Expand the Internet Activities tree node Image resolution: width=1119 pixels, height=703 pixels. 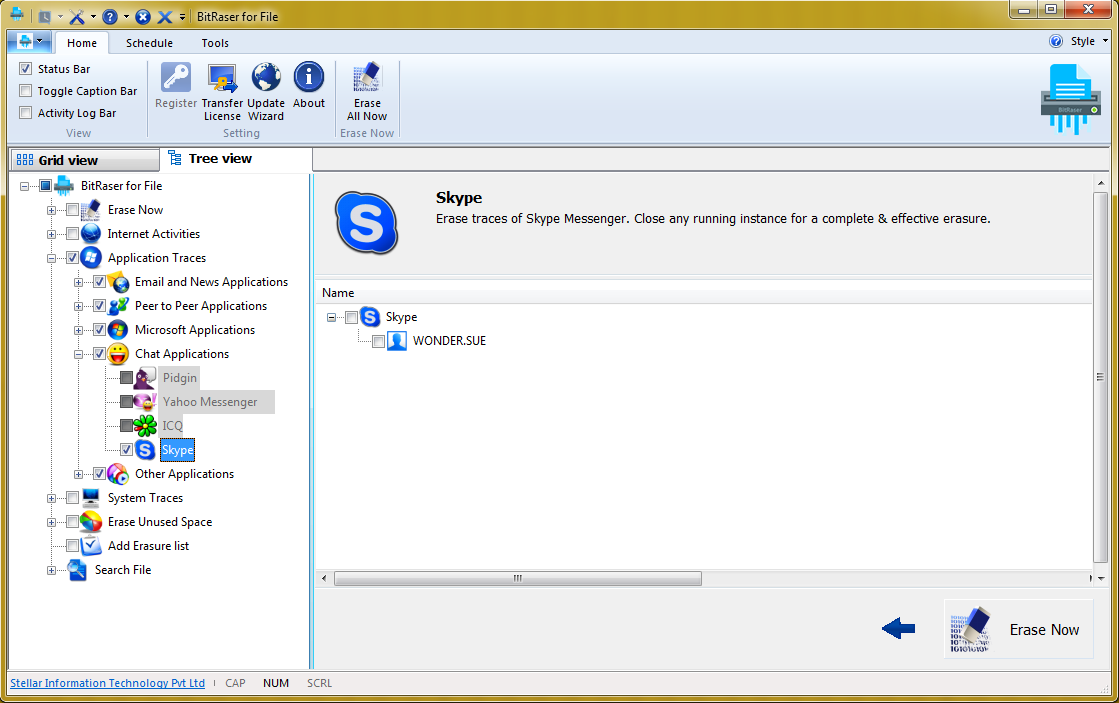click(52, 234)
